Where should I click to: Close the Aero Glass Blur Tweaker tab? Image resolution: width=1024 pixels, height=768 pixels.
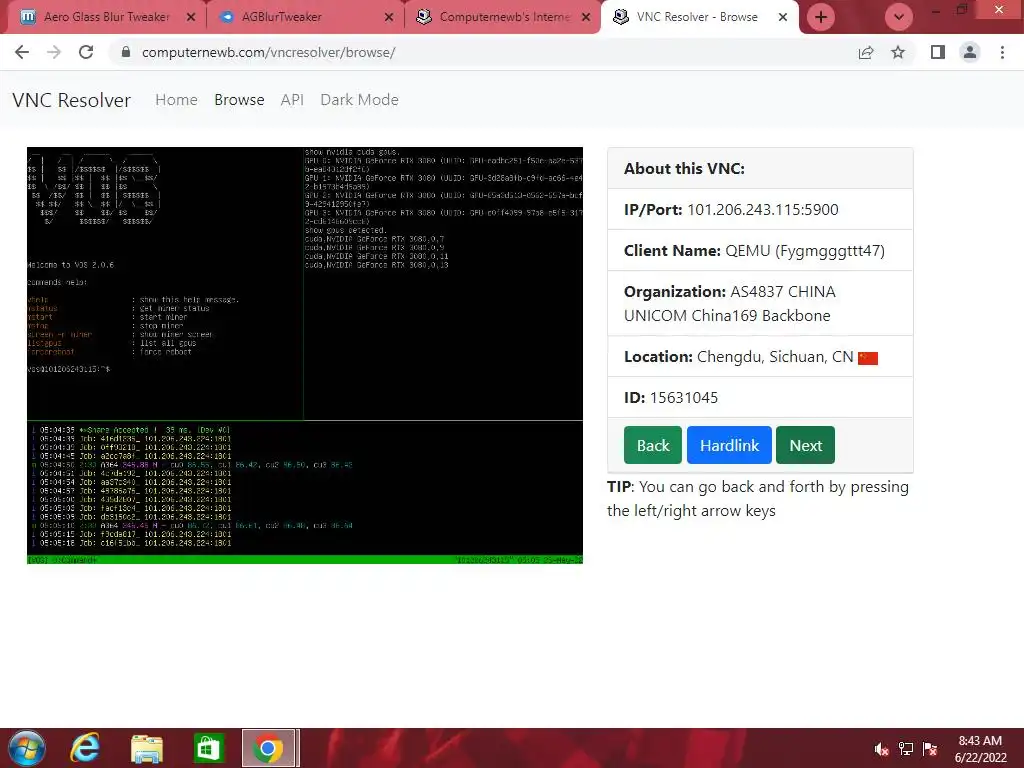click(191, 17)
